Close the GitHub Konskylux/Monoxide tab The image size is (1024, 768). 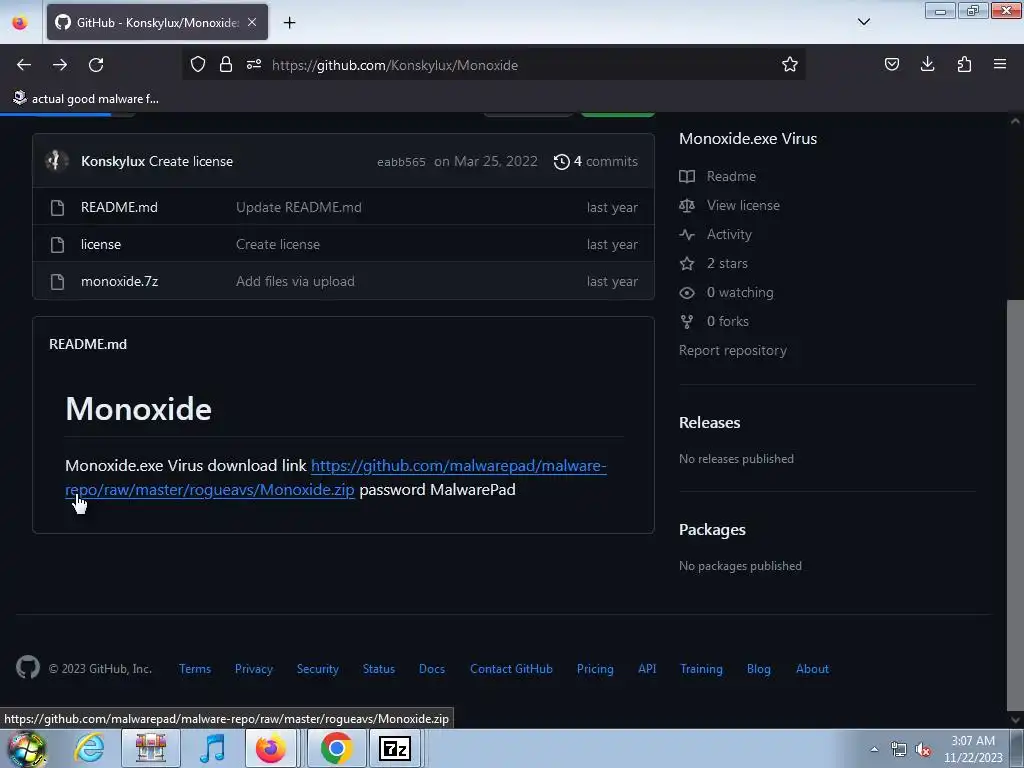coord(252,22)
